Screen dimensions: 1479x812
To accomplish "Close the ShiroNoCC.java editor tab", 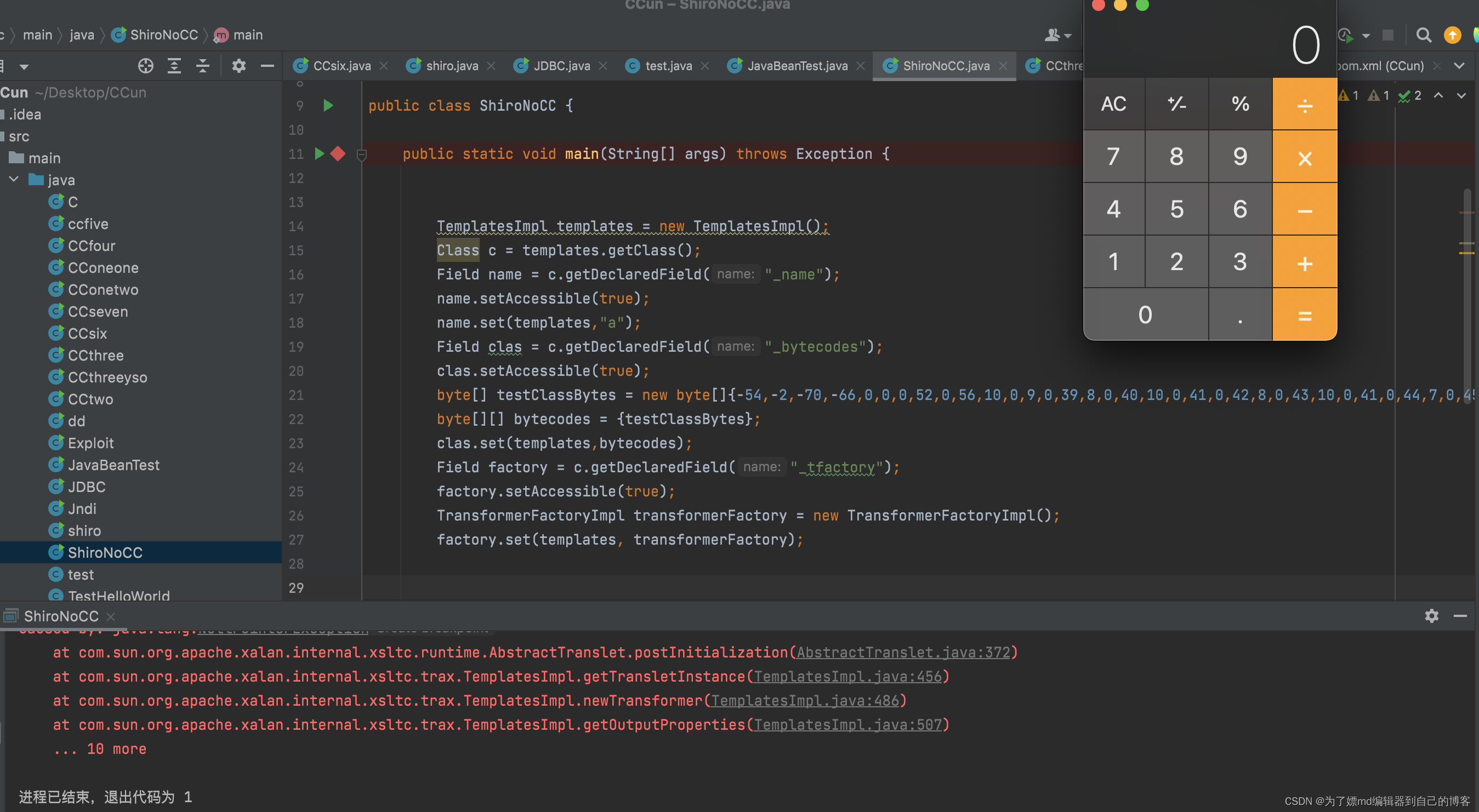I will [x=1003, y=66].
